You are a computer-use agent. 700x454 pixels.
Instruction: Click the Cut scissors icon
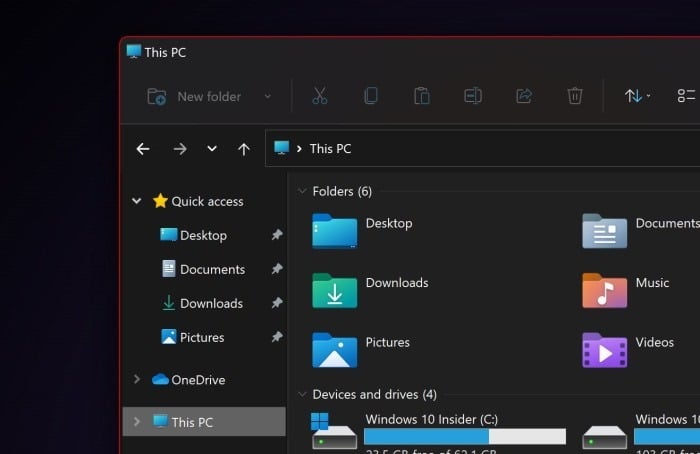tap(320, 96)
